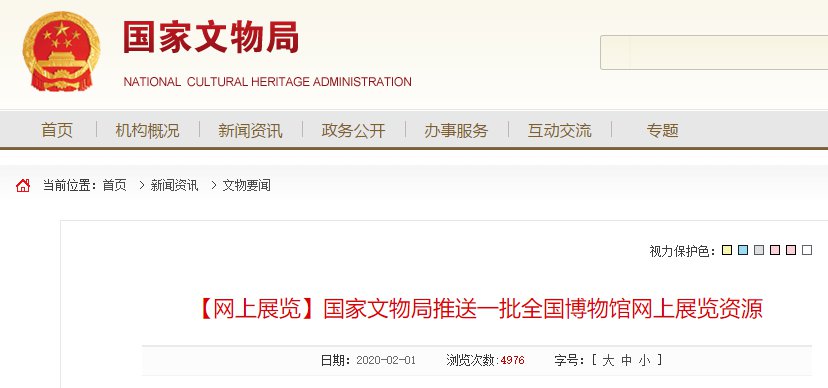Viewport: 828px width, 388px height.
Task: Click the view count 4976
Action: 512,361
